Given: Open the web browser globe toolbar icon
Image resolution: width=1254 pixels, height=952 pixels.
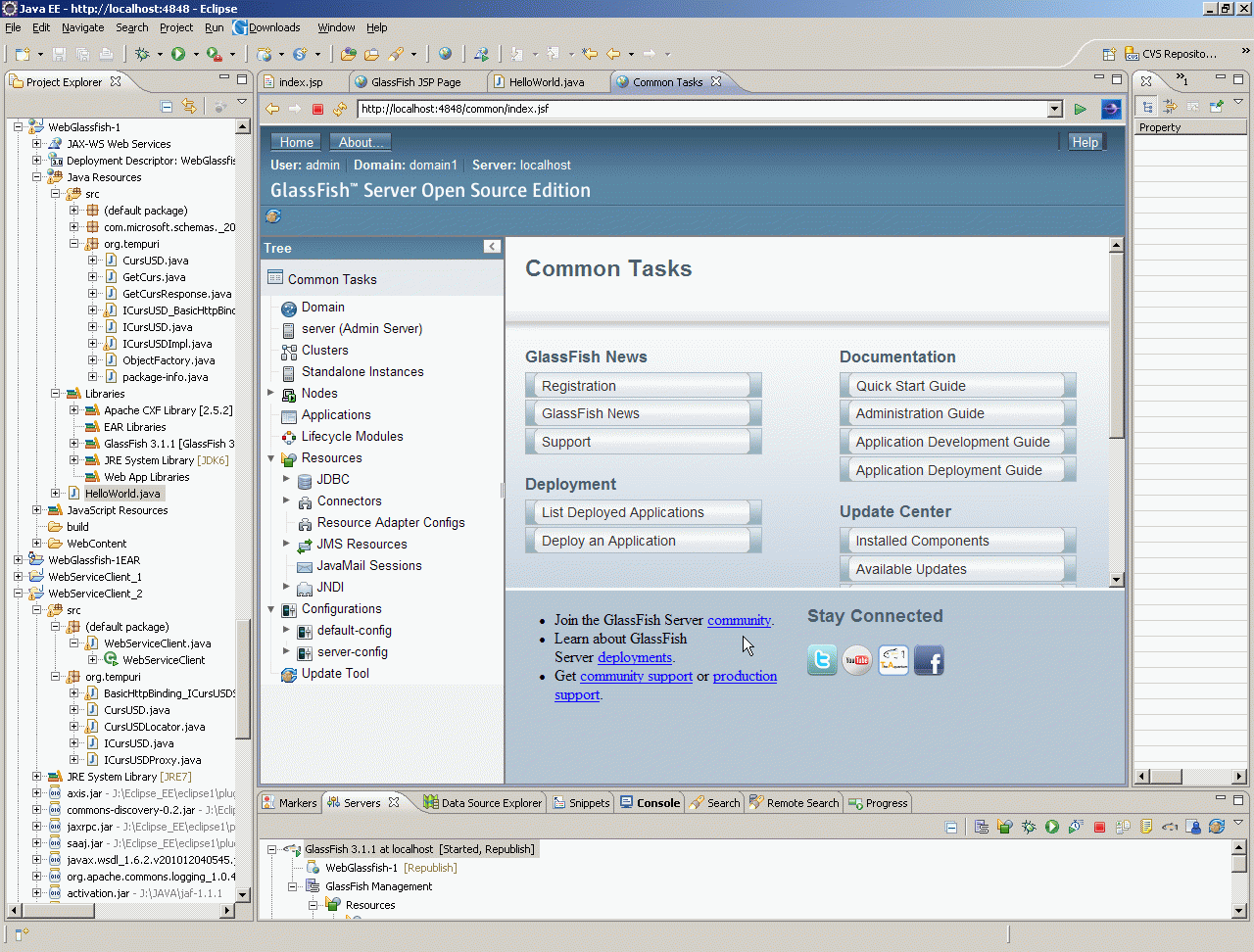Looking at the screenshot, I should 445,54.
